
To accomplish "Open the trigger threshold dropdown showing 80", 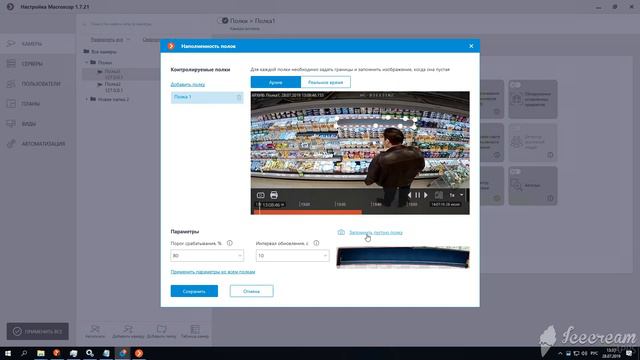I will coord(207,256).
